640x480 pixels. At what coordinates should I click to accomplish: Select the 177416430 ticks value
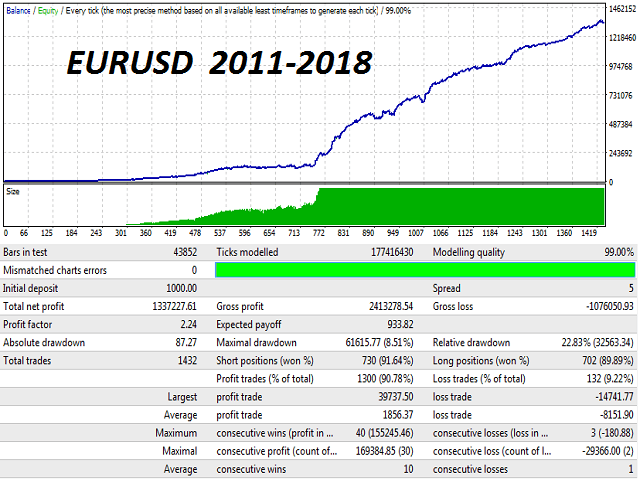pos(392,252)
